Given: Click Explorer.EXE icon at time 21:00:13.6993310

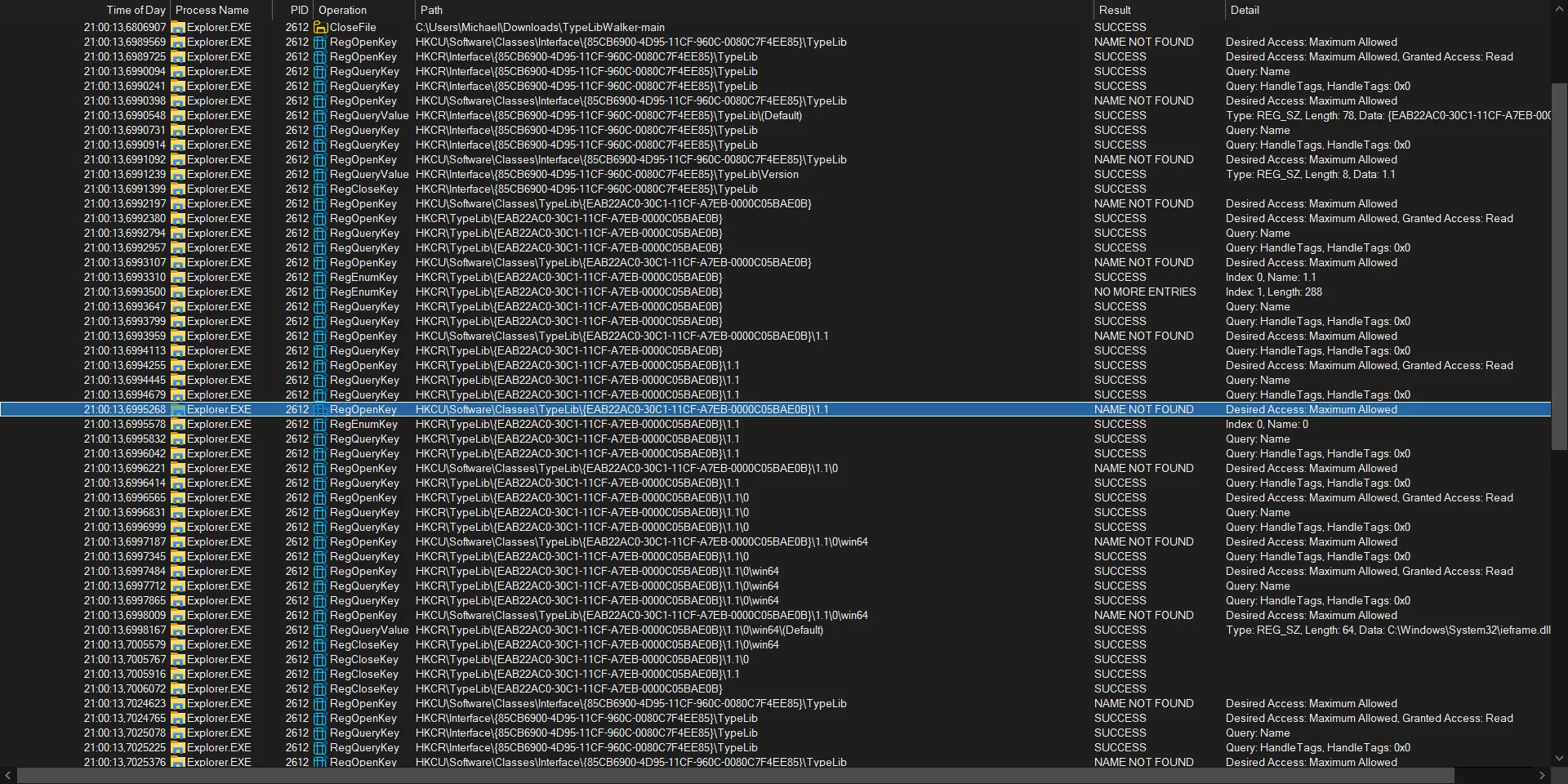Looking at the screenshot, I should coord(178,277).
